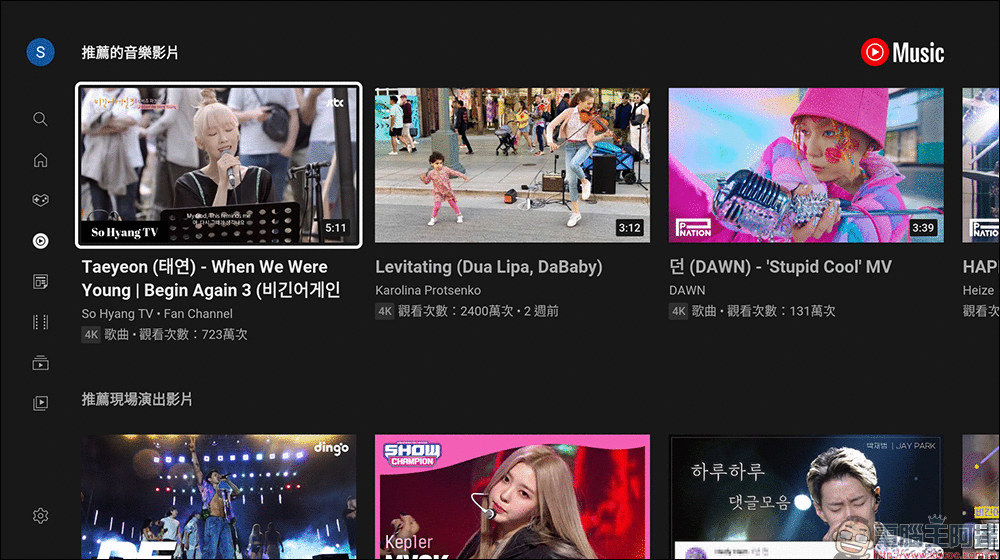Play DAWN 'Stupid Cool' MV thumbnail

click(806, 165)
